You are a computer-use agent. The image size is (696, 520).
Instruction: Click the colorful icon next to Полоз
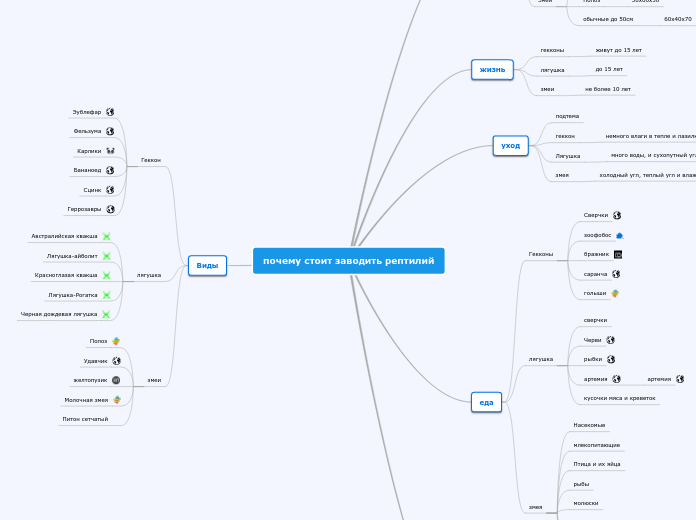point(116,341)
